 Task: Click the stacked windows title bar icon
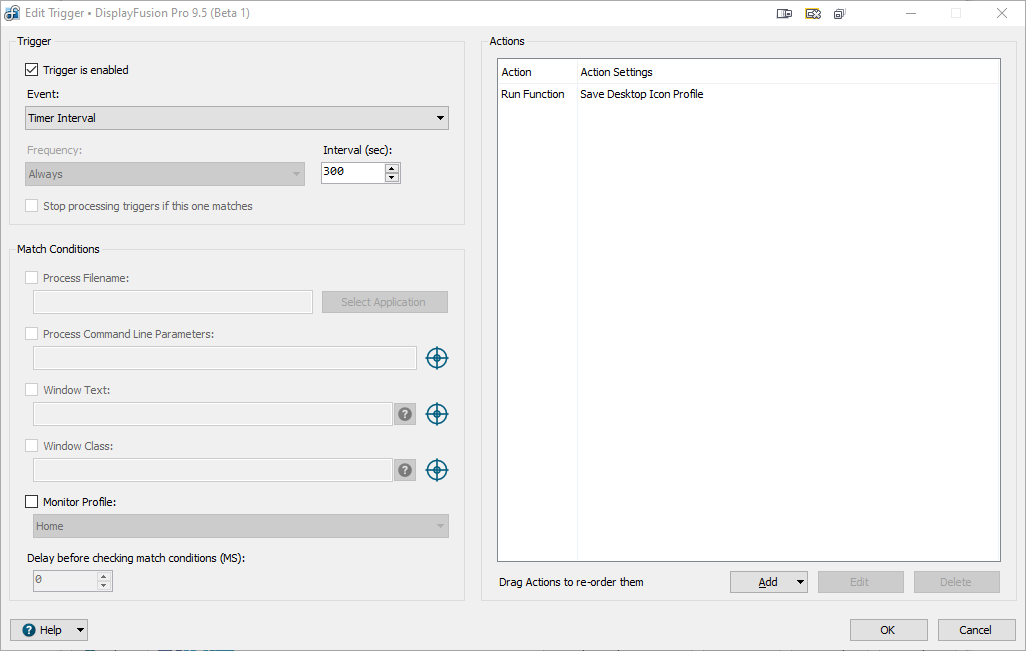click(840, 13)
